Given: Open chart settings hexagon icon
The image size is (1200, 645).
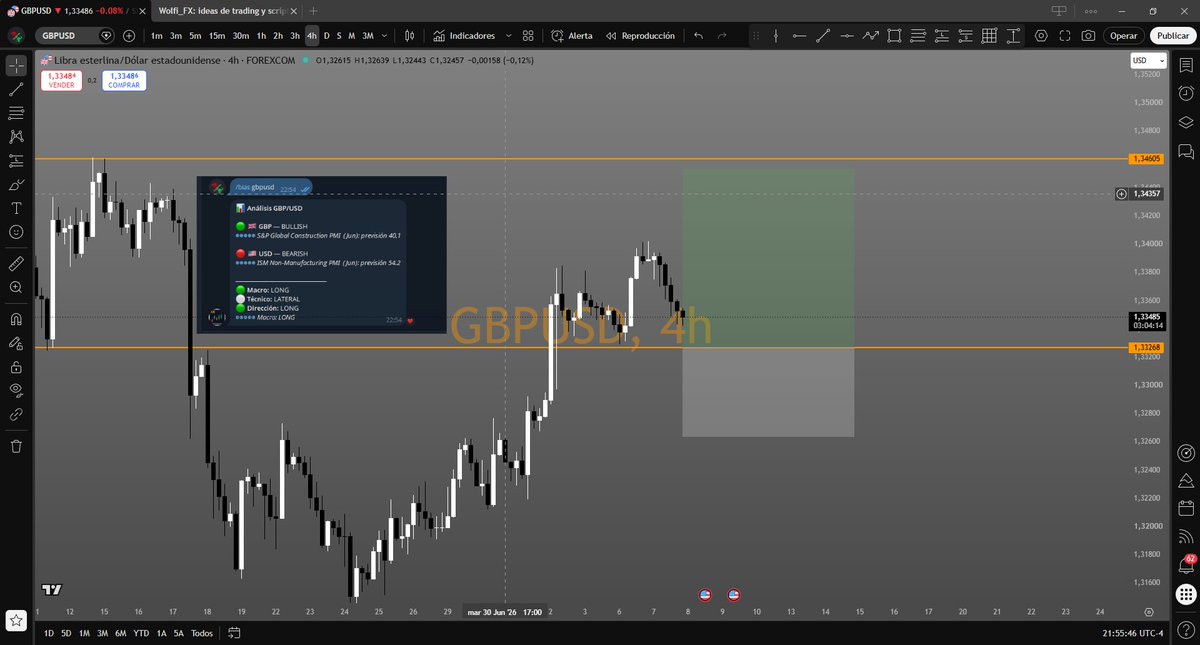Looking at the screenshot, I should [1041, 35].
